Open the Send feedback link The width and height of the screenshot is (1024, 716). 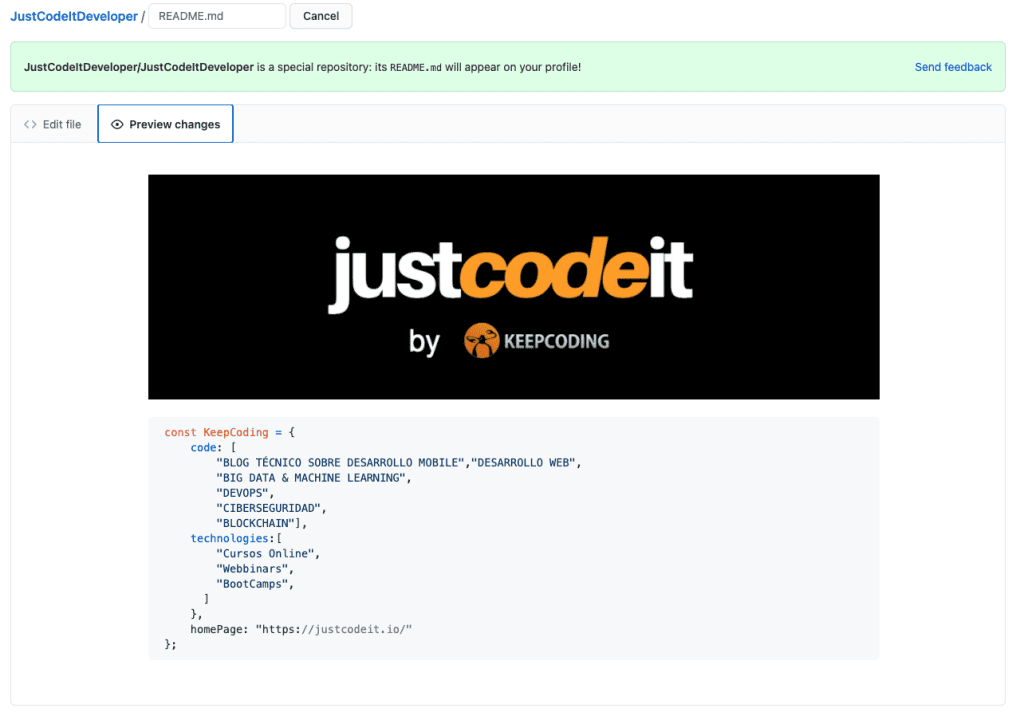[952, 66]
